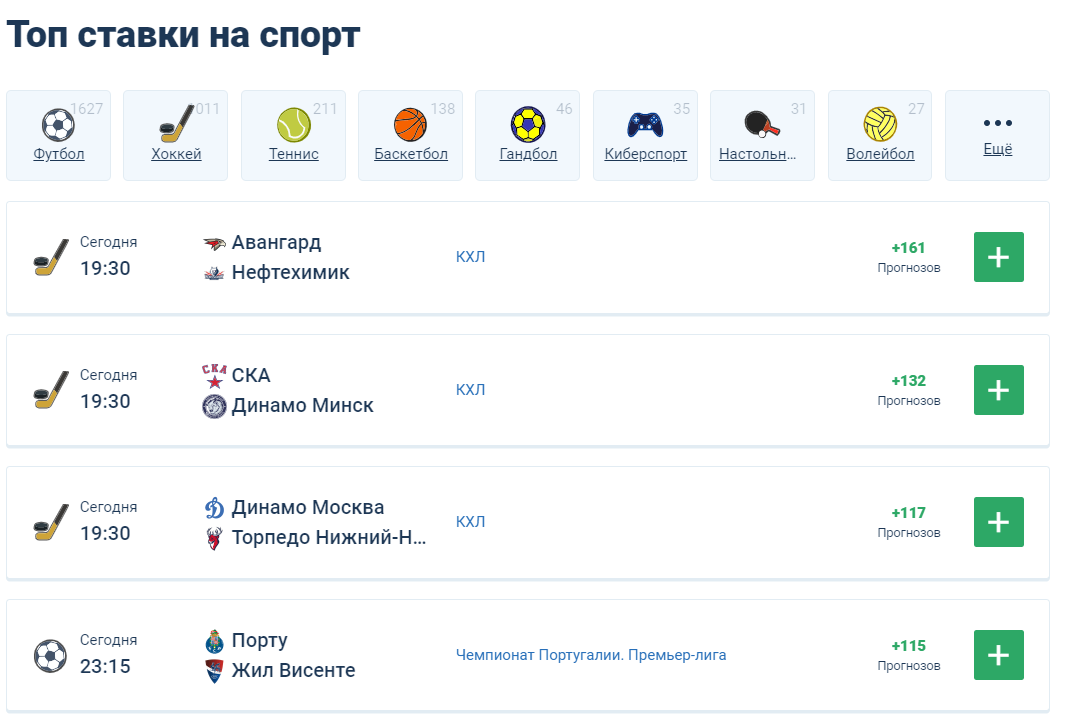Add prediction for СКА vs Динамо Минск
Viewport: 1068px width, 724px height.
coord(999,390)
